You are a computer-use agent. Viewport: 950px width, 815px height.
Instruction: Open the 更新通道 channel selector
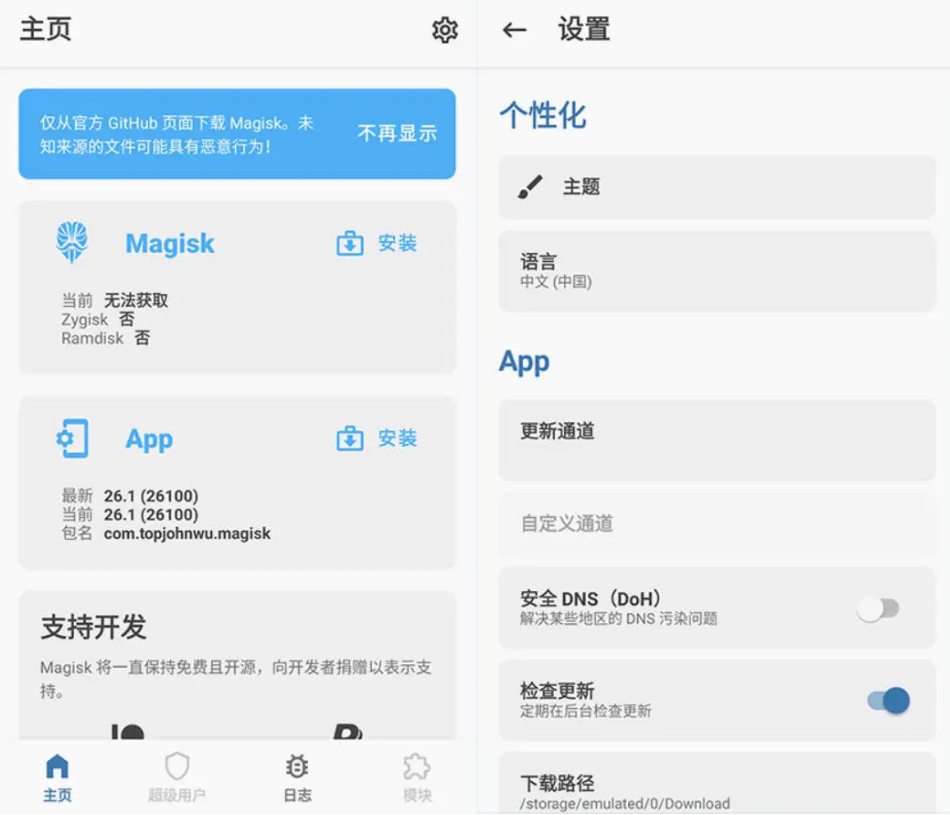716,442
